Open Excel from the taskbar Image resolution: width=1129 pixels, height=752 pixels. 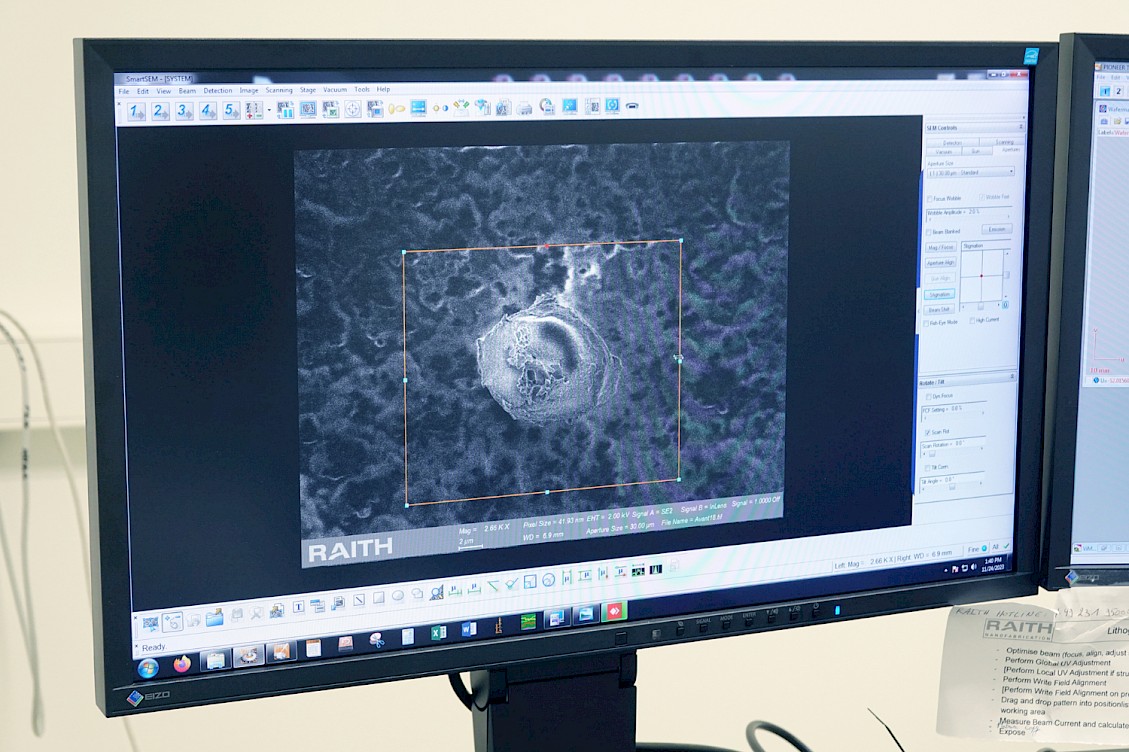[438, 633]
